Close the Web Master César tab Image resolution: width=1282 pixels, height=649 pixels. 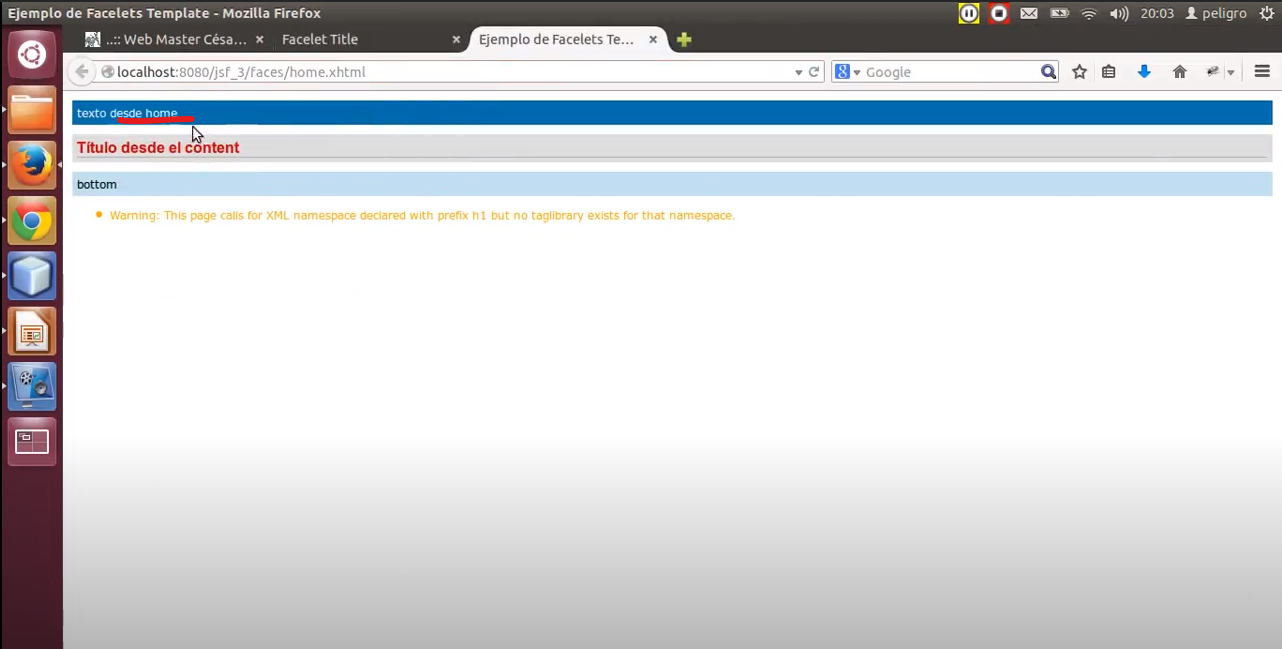pyautogui.click(x=260, y=40)
